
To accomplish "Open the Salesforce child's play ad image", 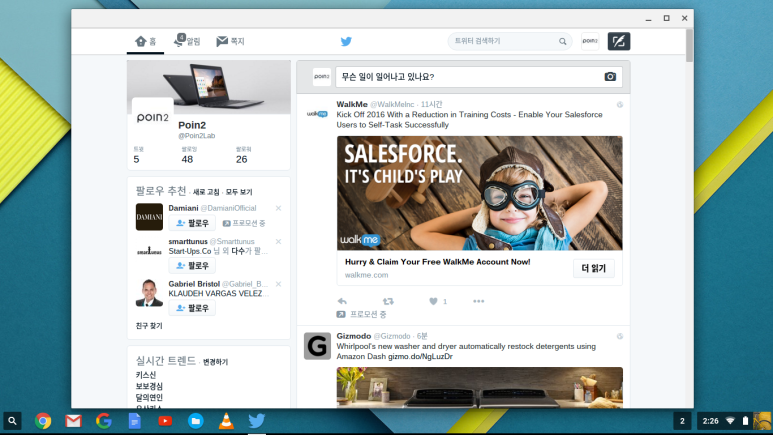I will (x=480, y=193).
